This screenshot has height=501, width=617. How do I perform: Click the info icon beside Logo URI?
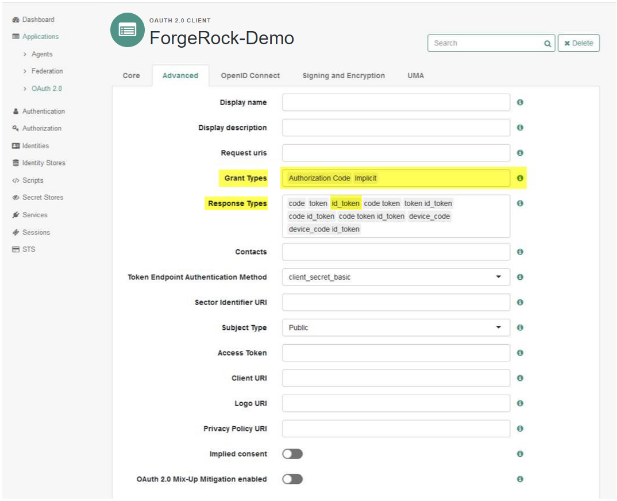point(520,403)
